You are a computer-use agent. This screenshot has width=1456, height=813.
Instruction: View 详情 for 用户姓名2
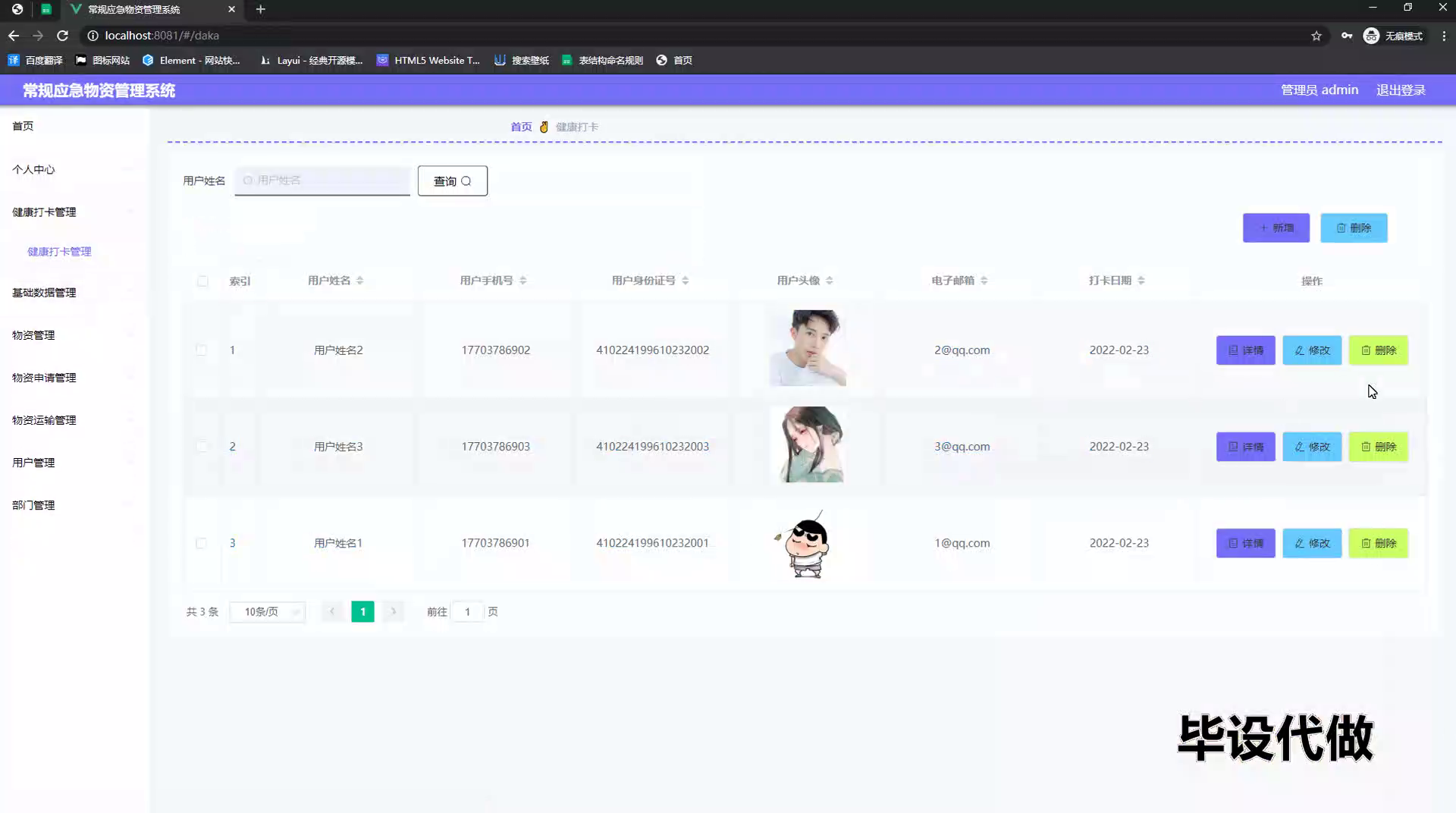pos(1246,350)
